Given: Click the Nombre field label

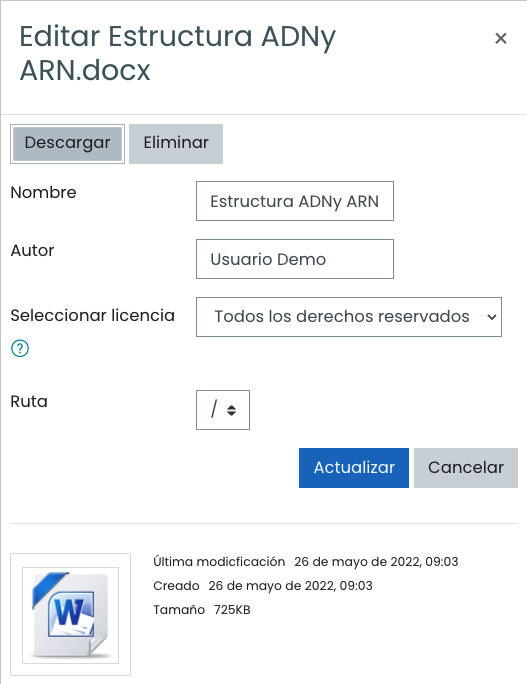Looking at the screenshot, I should coord(44,192).
